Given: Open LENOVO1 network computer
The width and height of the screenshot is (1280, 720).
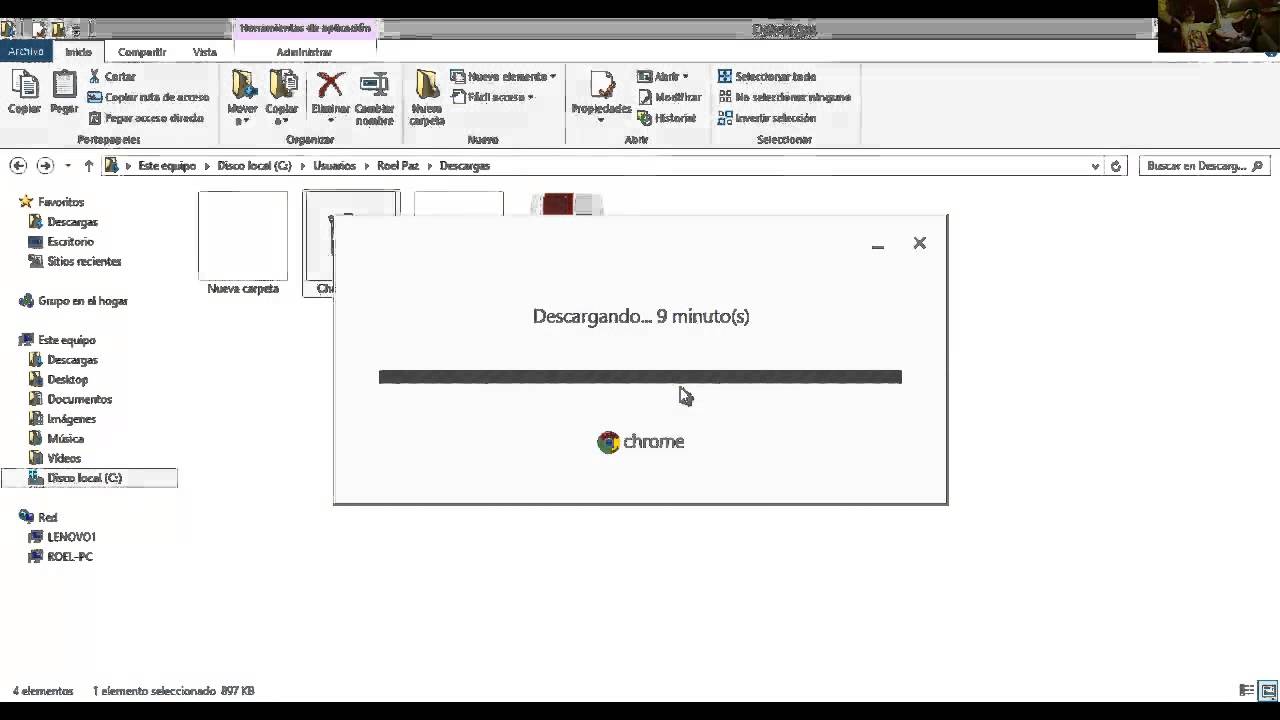Looking at the screenshot, I should (x=71, y=537).
